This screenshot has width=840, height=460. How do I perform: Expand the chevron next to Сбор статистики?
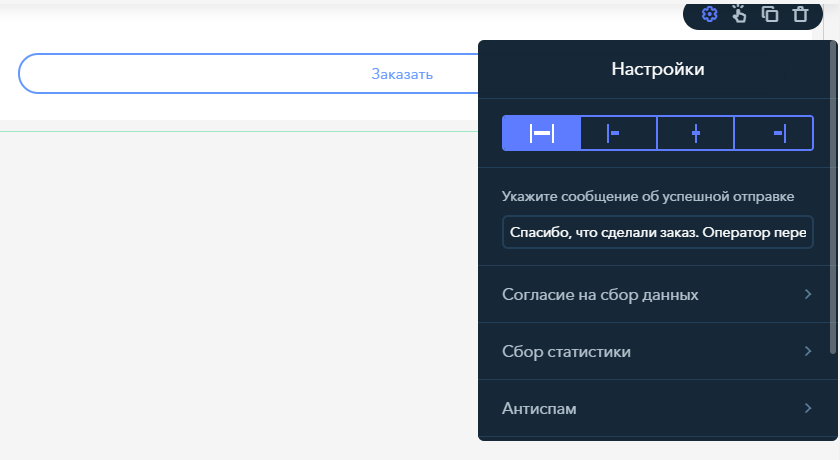808,351
